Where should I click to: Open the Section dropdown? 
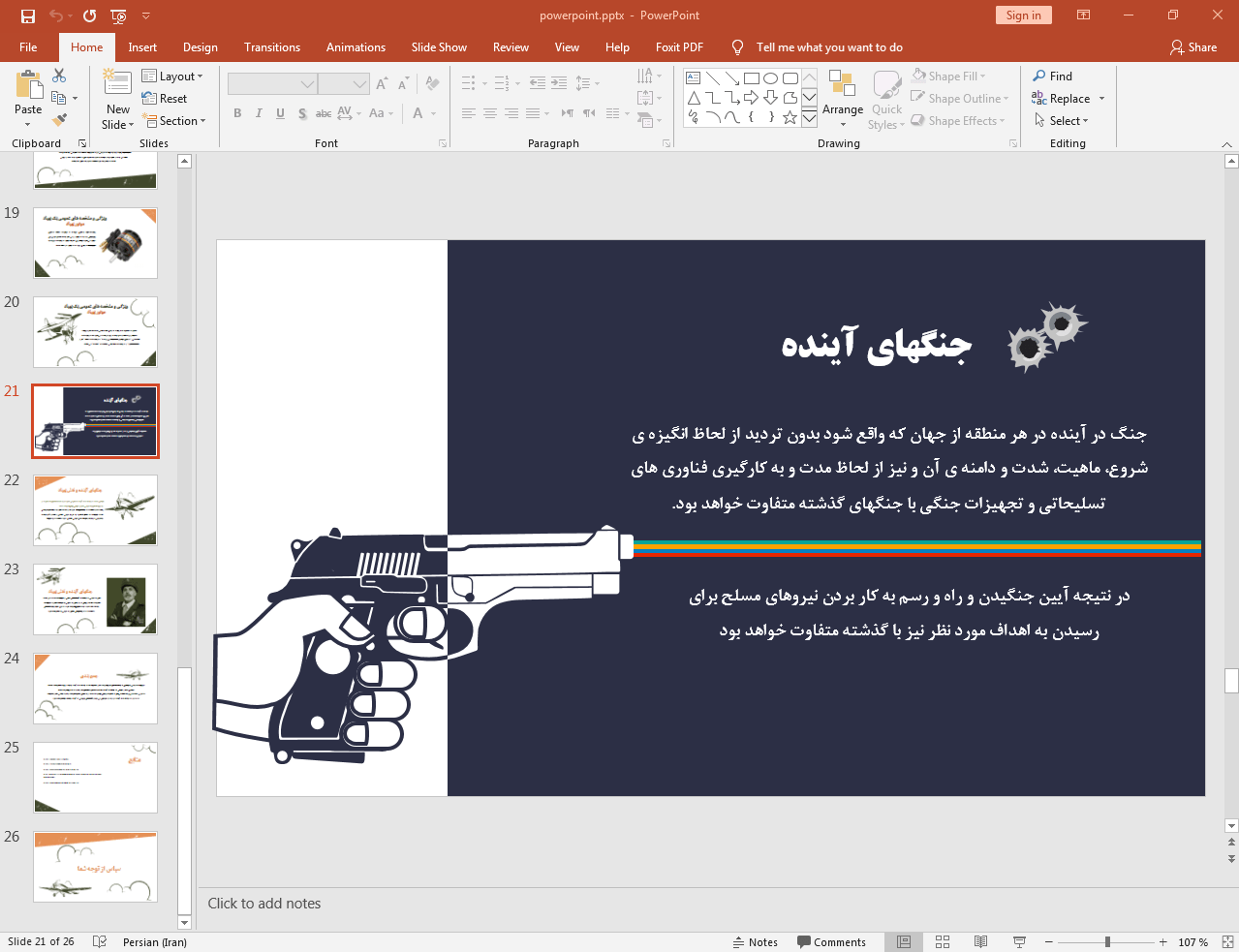(x=174, y=120)
